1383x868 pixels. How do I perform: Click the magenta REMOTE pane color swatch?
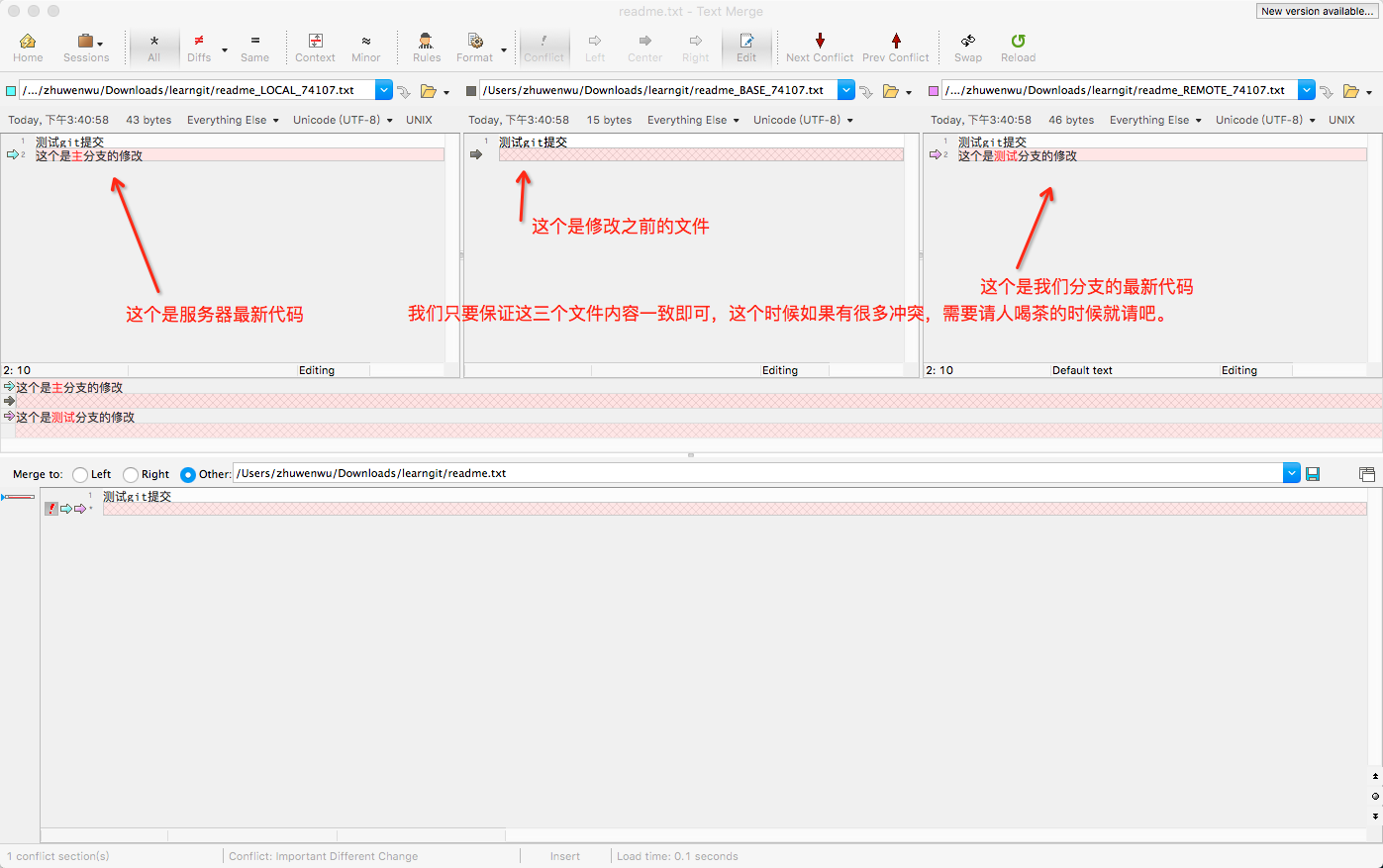point(934,91)
